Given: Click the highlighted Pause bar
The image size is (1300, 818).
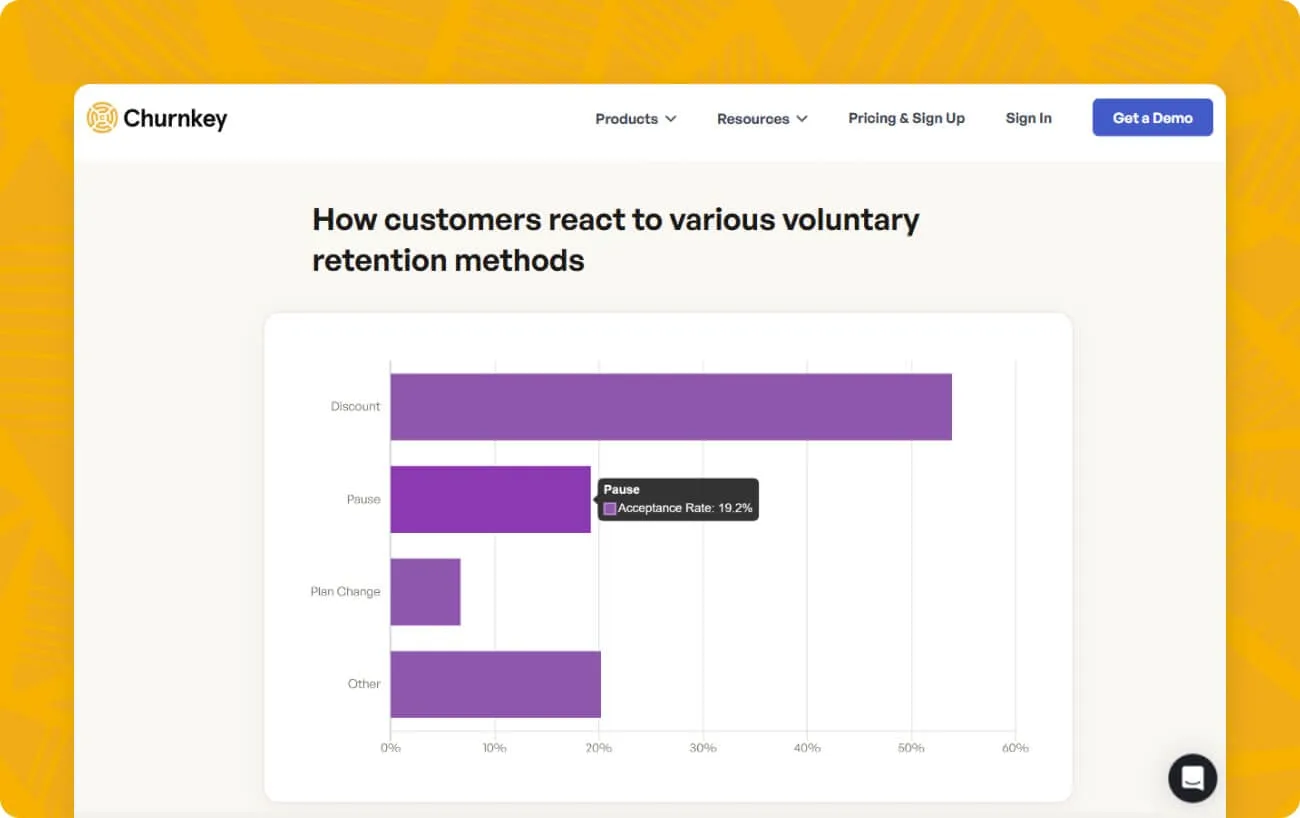Looking at the screenshot, I should click(x=490, y=499).
